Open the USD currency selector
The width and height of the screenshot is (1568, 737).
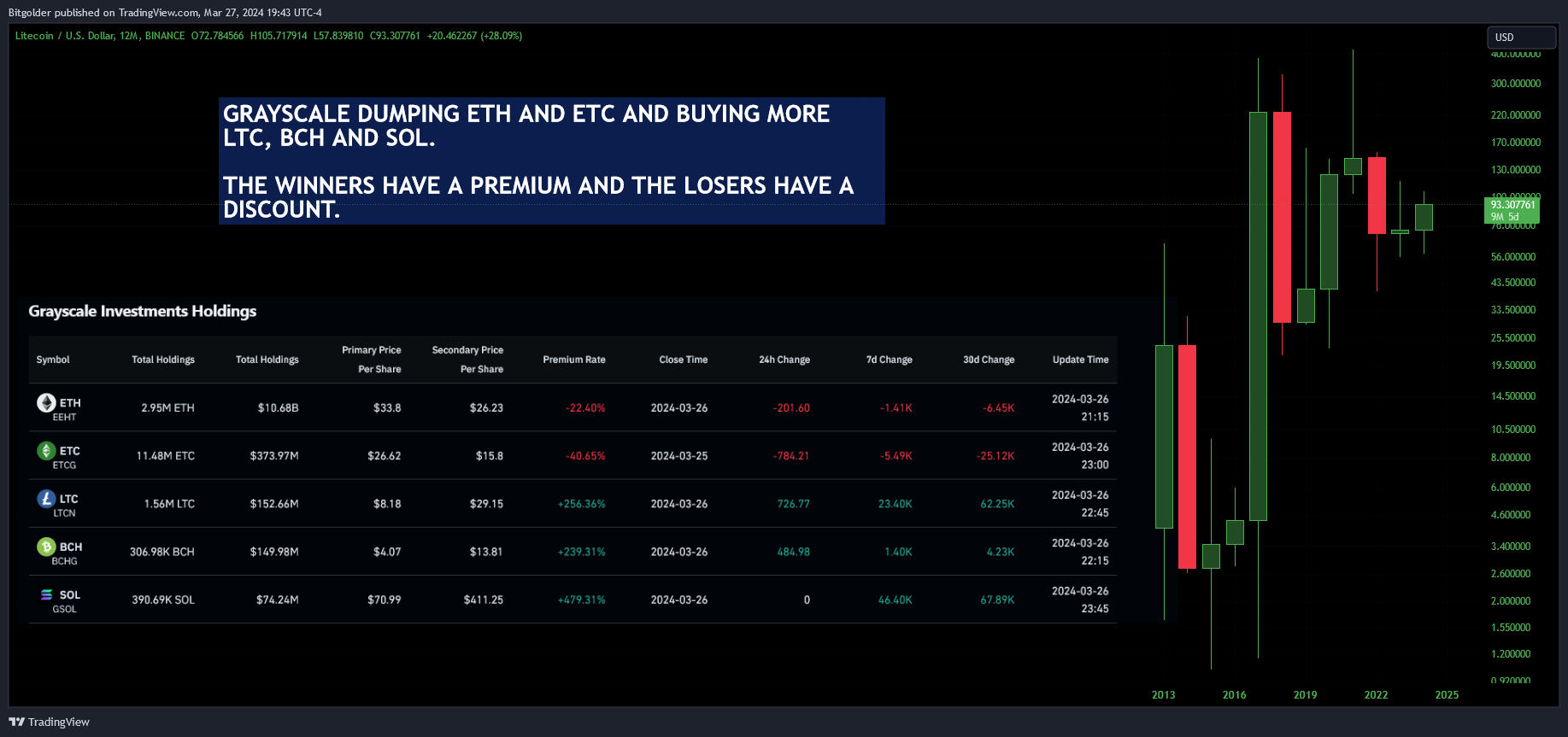[x=1521, y=38]
